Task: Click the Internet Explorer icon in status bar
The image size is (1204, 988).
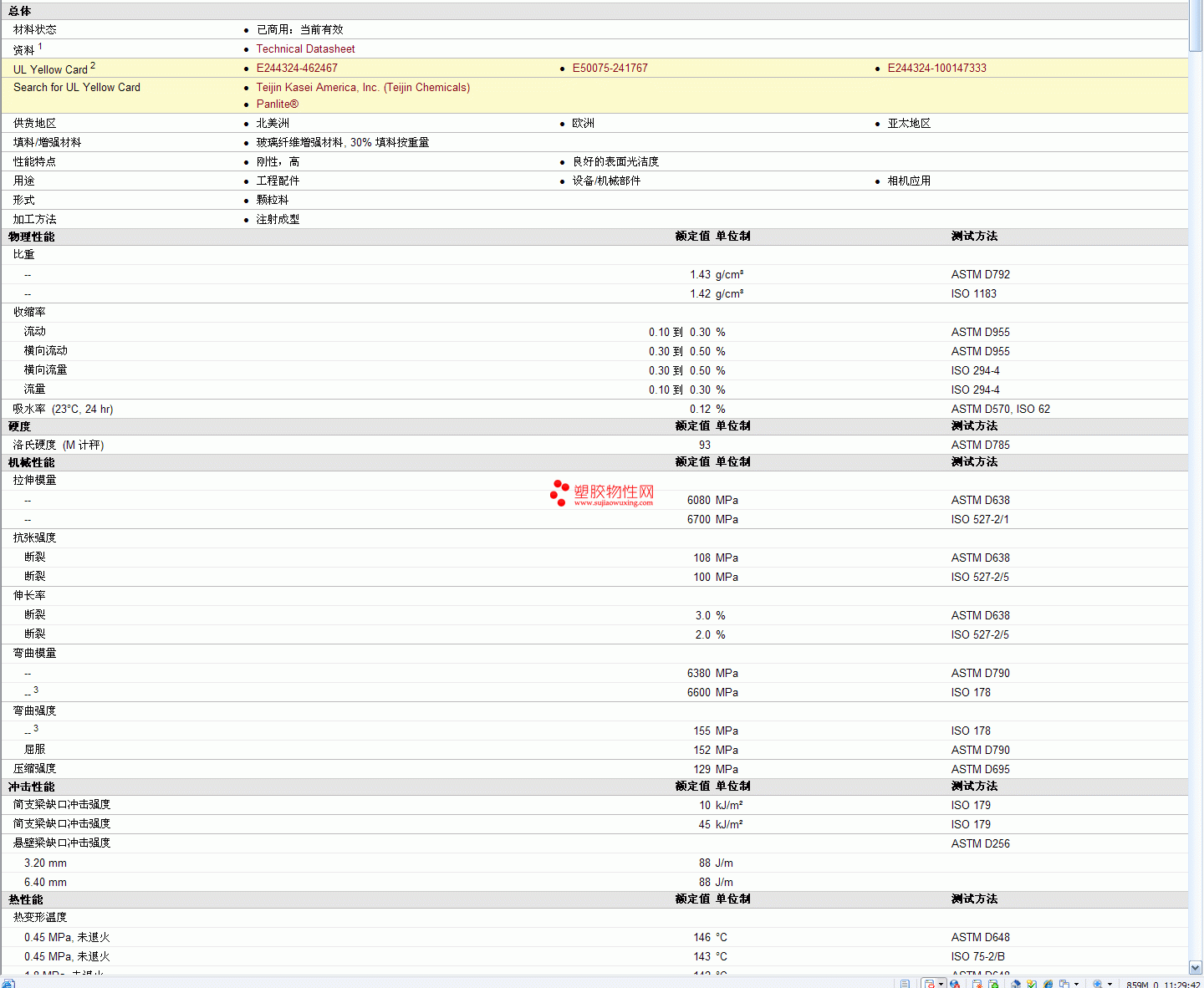Action: 1048,984
